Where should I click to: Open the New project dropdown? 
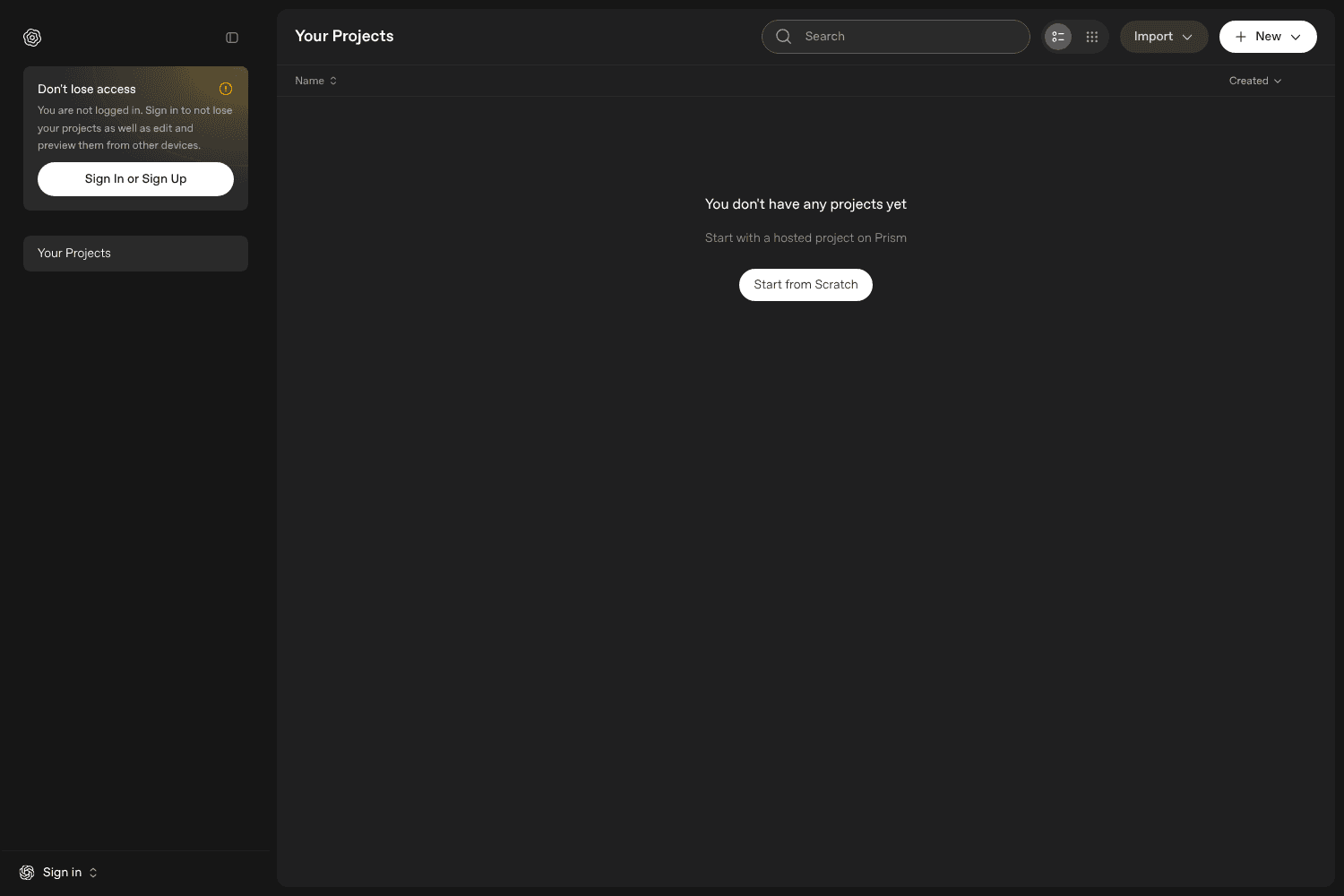(1268, 37)
